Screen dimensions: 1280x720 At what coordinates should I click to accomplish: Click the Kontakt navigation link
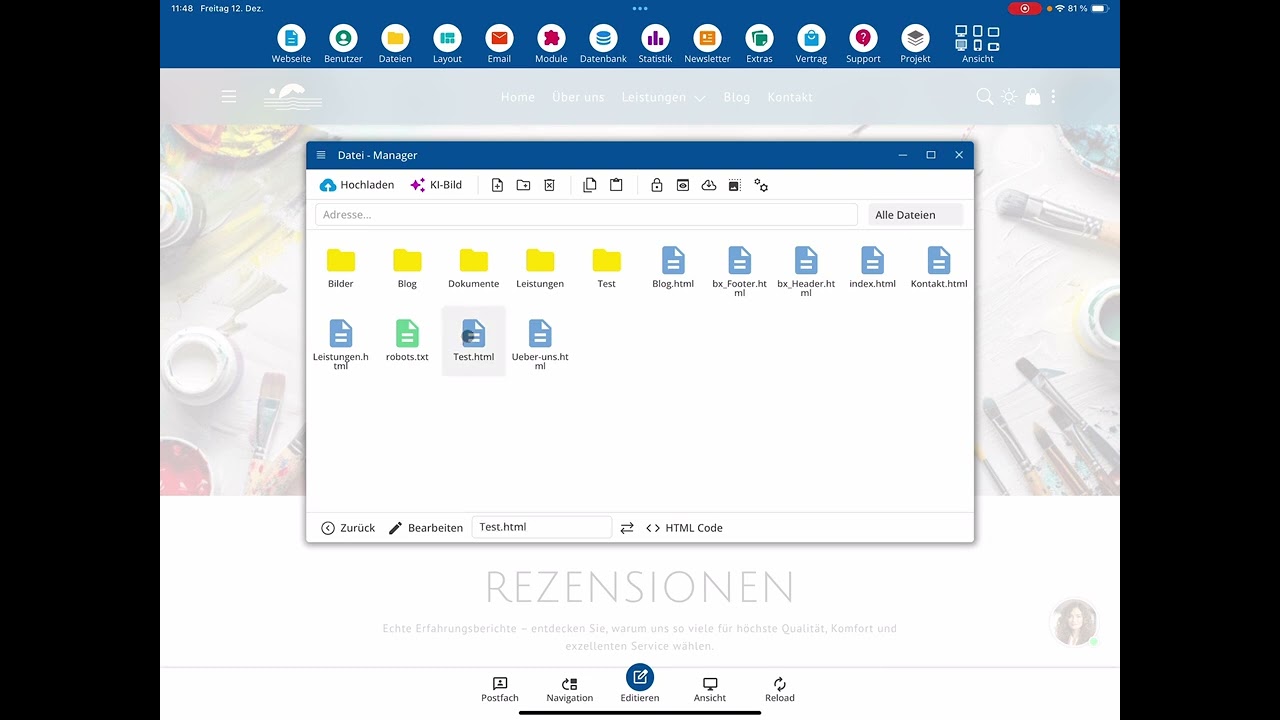(790, 97)
